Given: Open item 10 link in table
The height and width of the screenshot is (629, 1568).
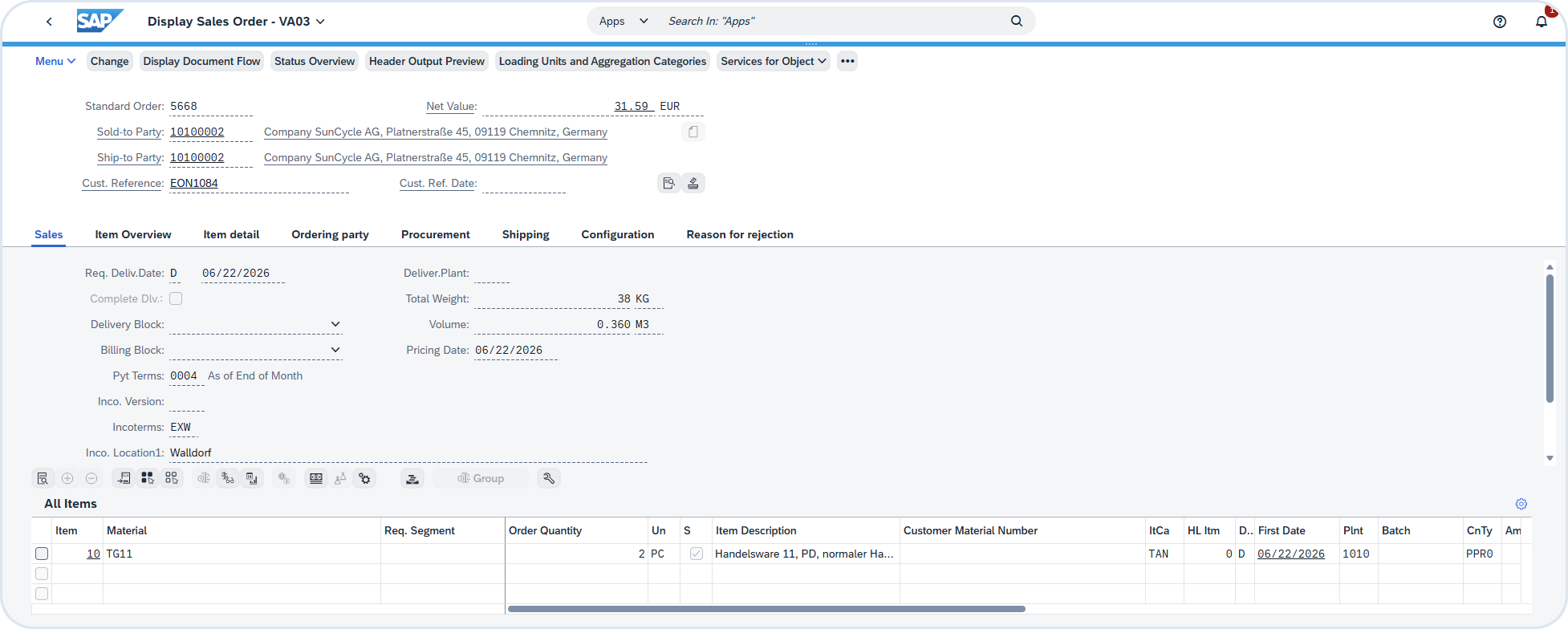Looking at the screenshot, I should [93, 554].
